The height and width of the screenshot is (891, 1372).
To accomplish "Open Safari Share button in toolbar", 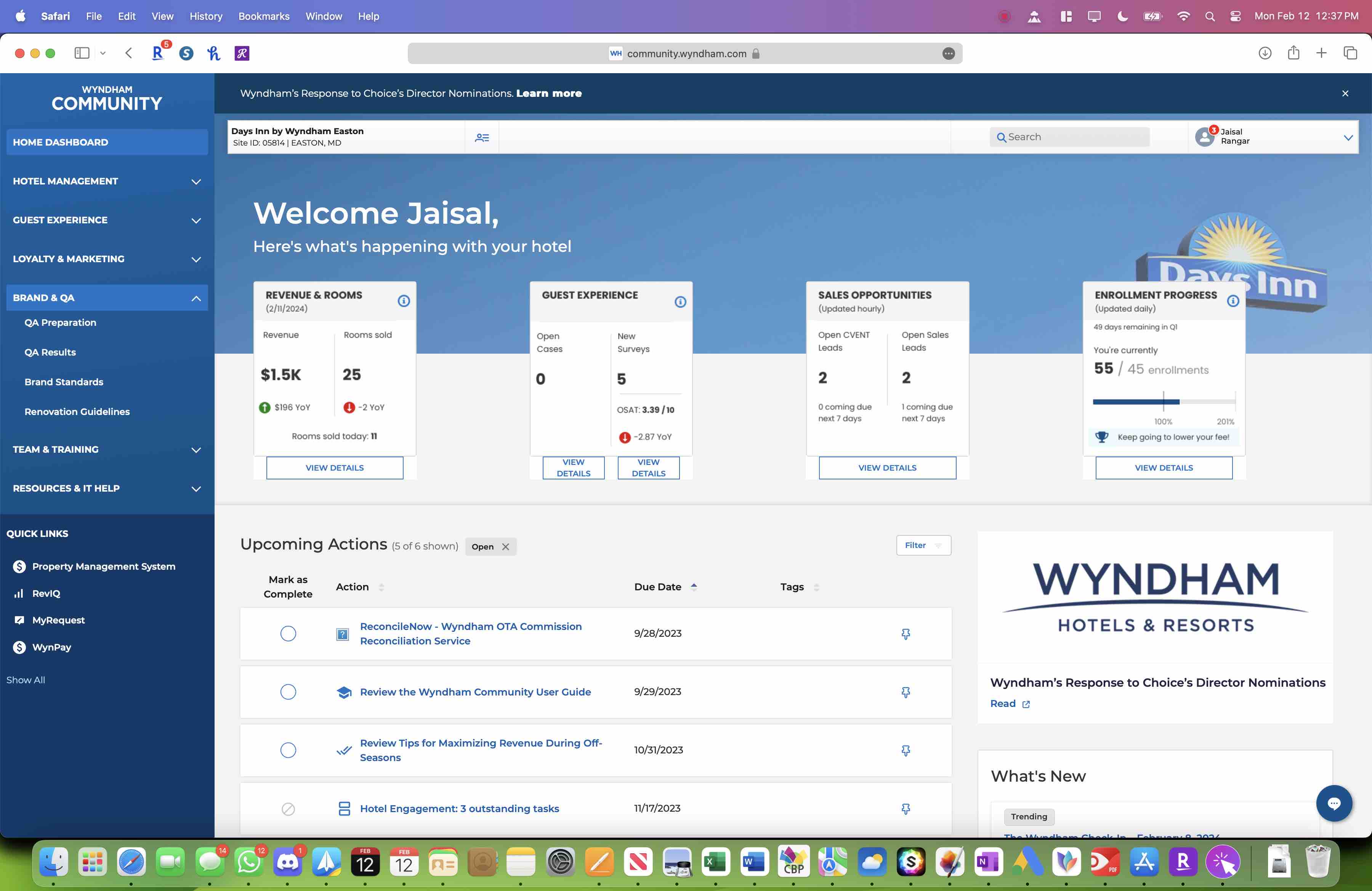I will [x=1293, y=53].
